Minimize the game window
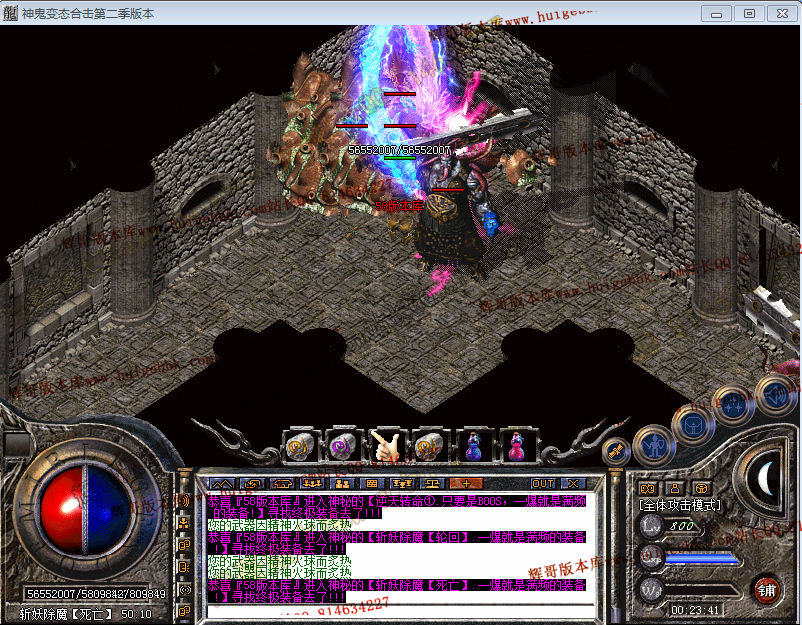Viewport: 802px width, 625px height. pyautogui.click(x=717, y=14)
